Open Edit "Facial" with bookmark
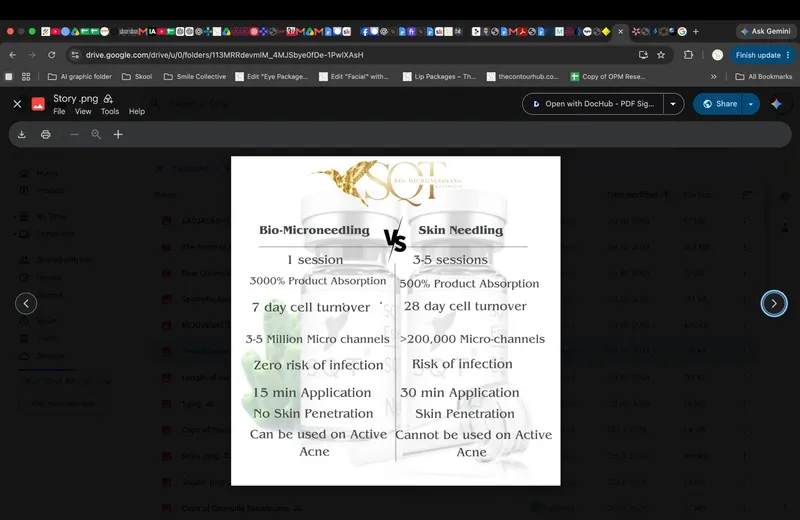The height and width of the screenshot is (520, 800). [354, 77]
